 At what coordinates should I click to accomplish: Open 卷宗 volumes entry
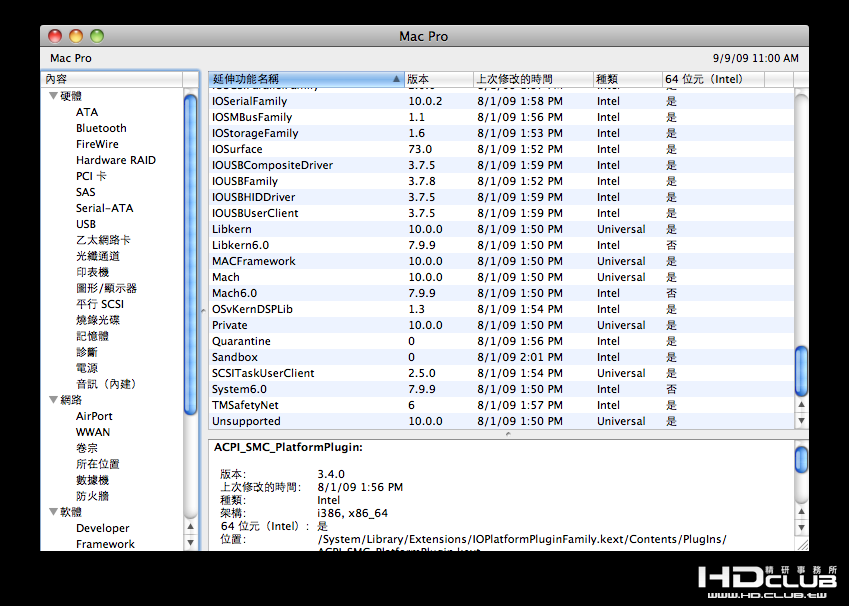[x=87, y=448]
